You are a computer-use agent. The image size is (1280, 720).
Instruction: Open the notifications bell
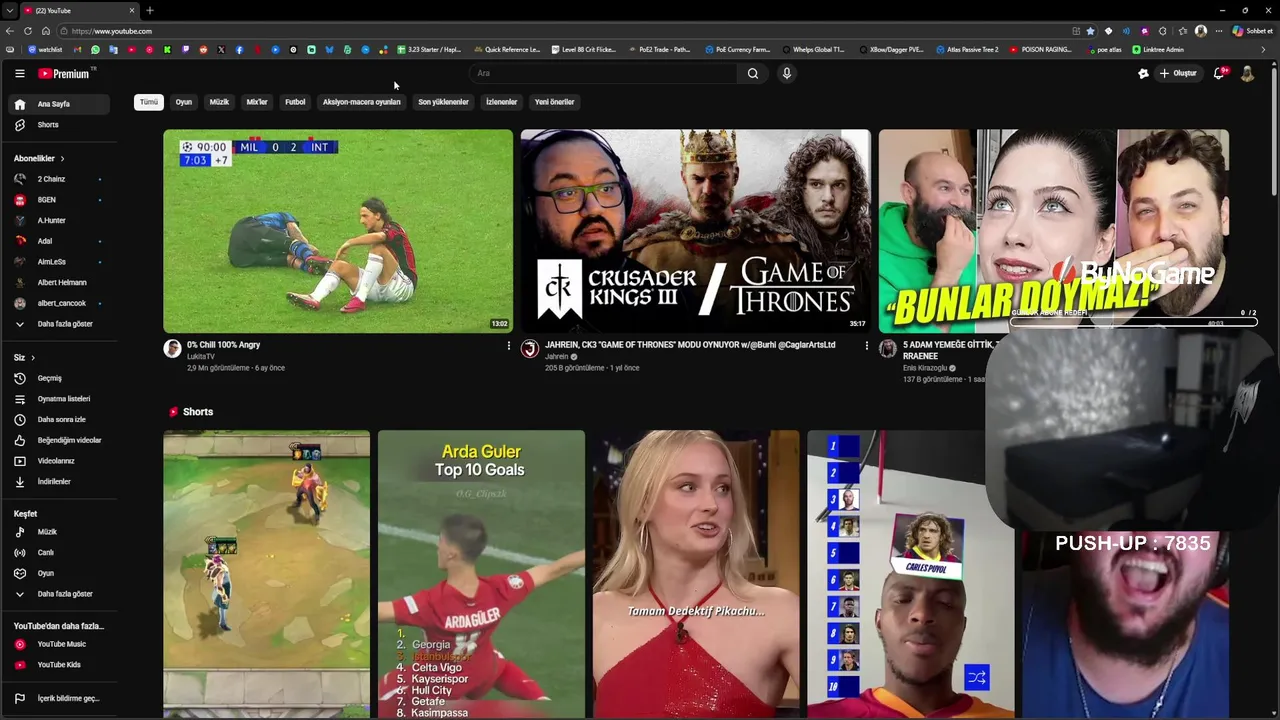tap(1219, 73)
